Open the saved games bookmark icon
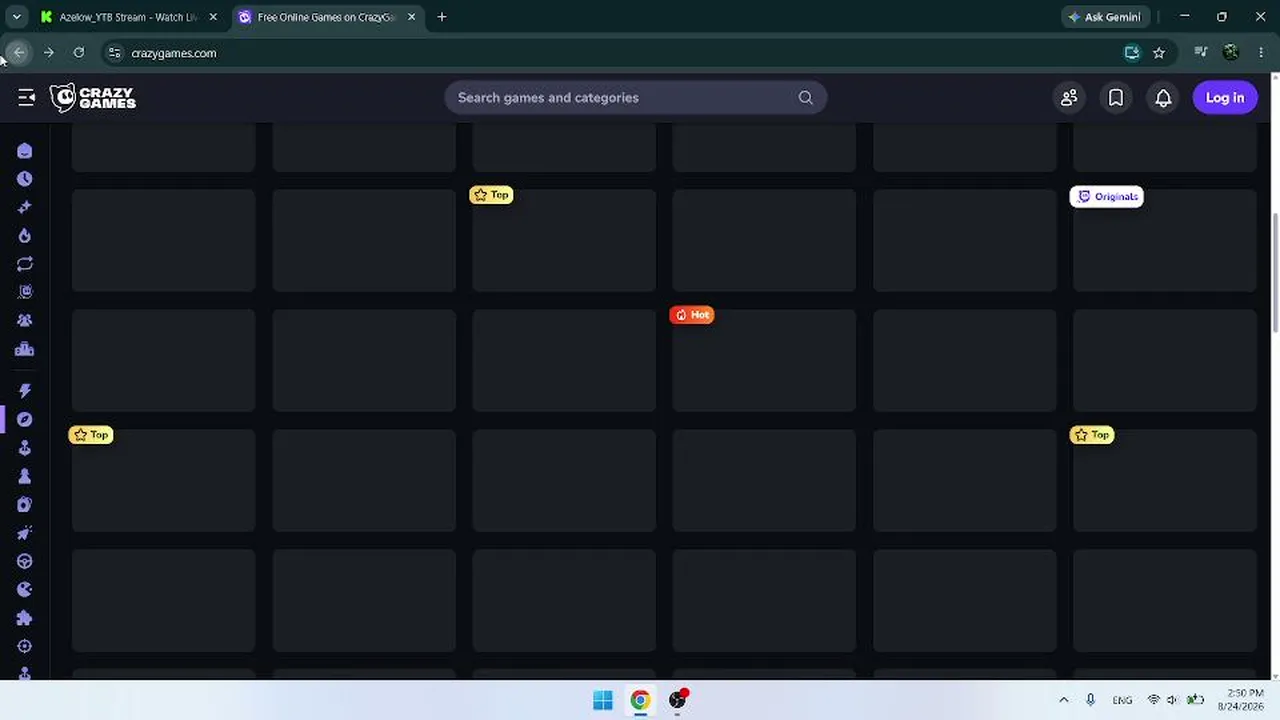Image resolution: width=1280 pixels, height=720 pixels. [1116, 97]
